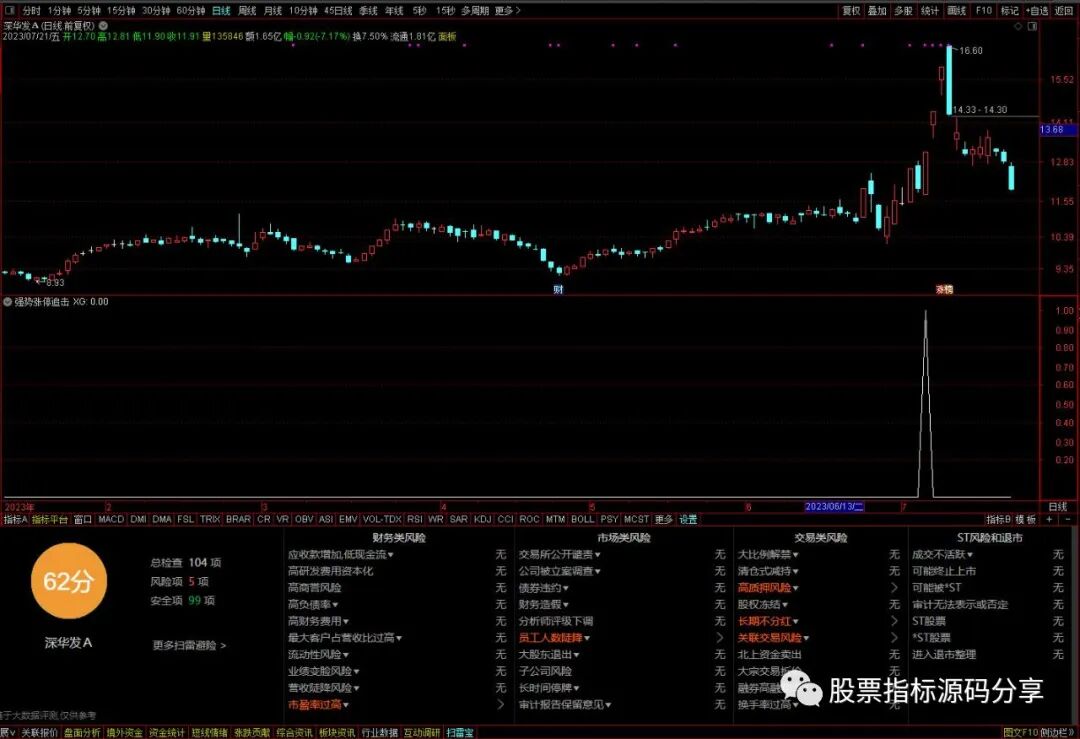Image resolution: width=1080 pixels, height=739 pixels.
Task: Click the plus zoom button near 模板
Action: [1049, 519]
